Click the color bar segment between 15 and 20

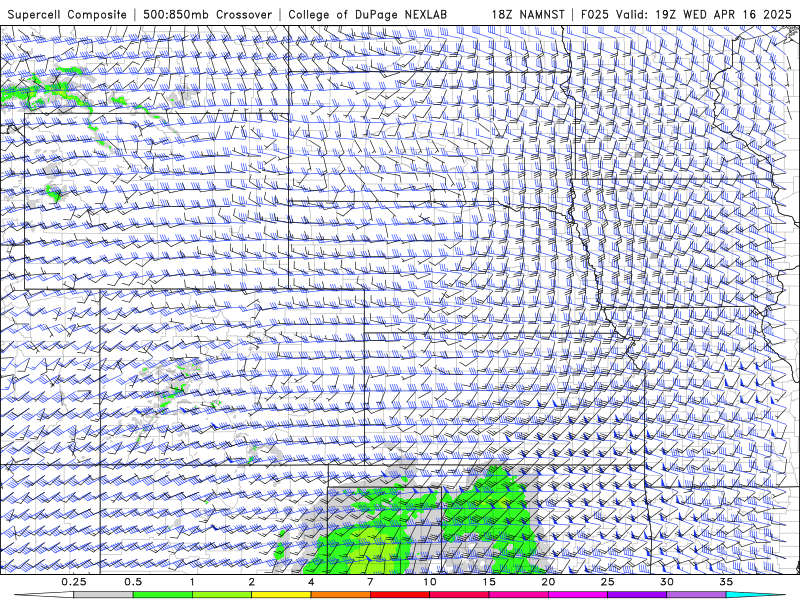518,595
